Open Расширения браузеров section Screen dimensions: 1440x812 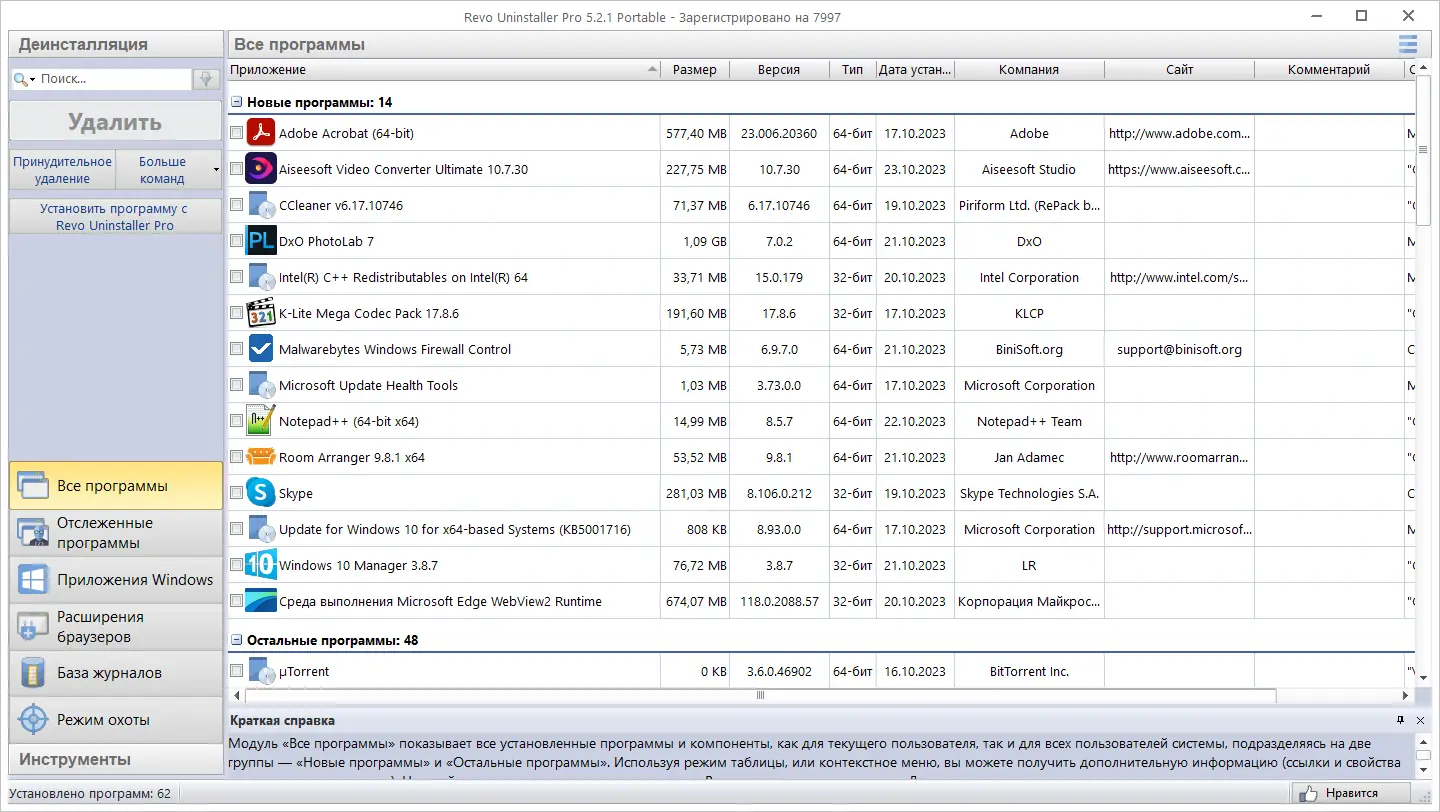116,627
